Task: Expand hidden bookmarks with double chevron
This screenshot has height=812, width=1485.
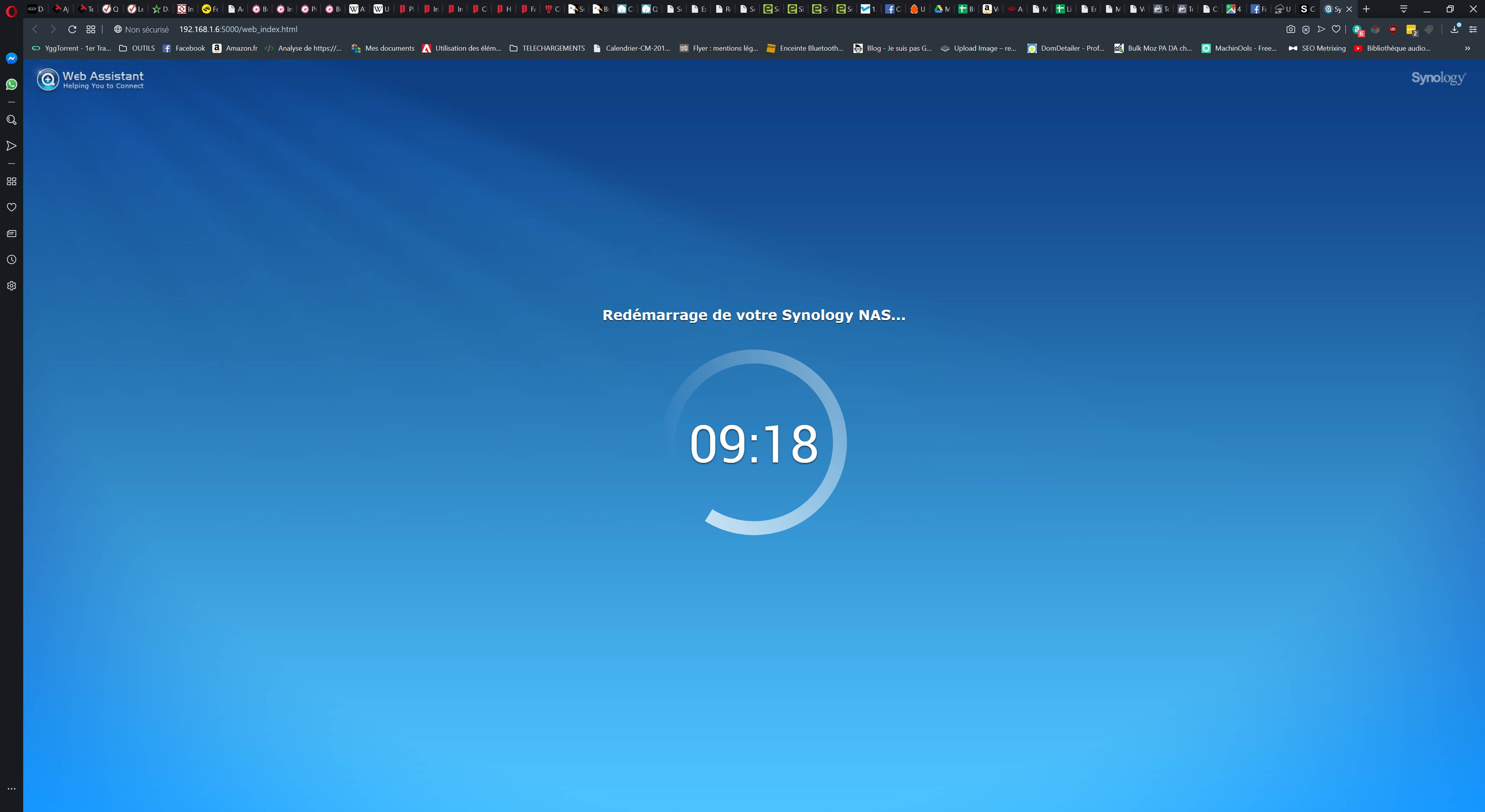Action: click(x=1467, y=48)
